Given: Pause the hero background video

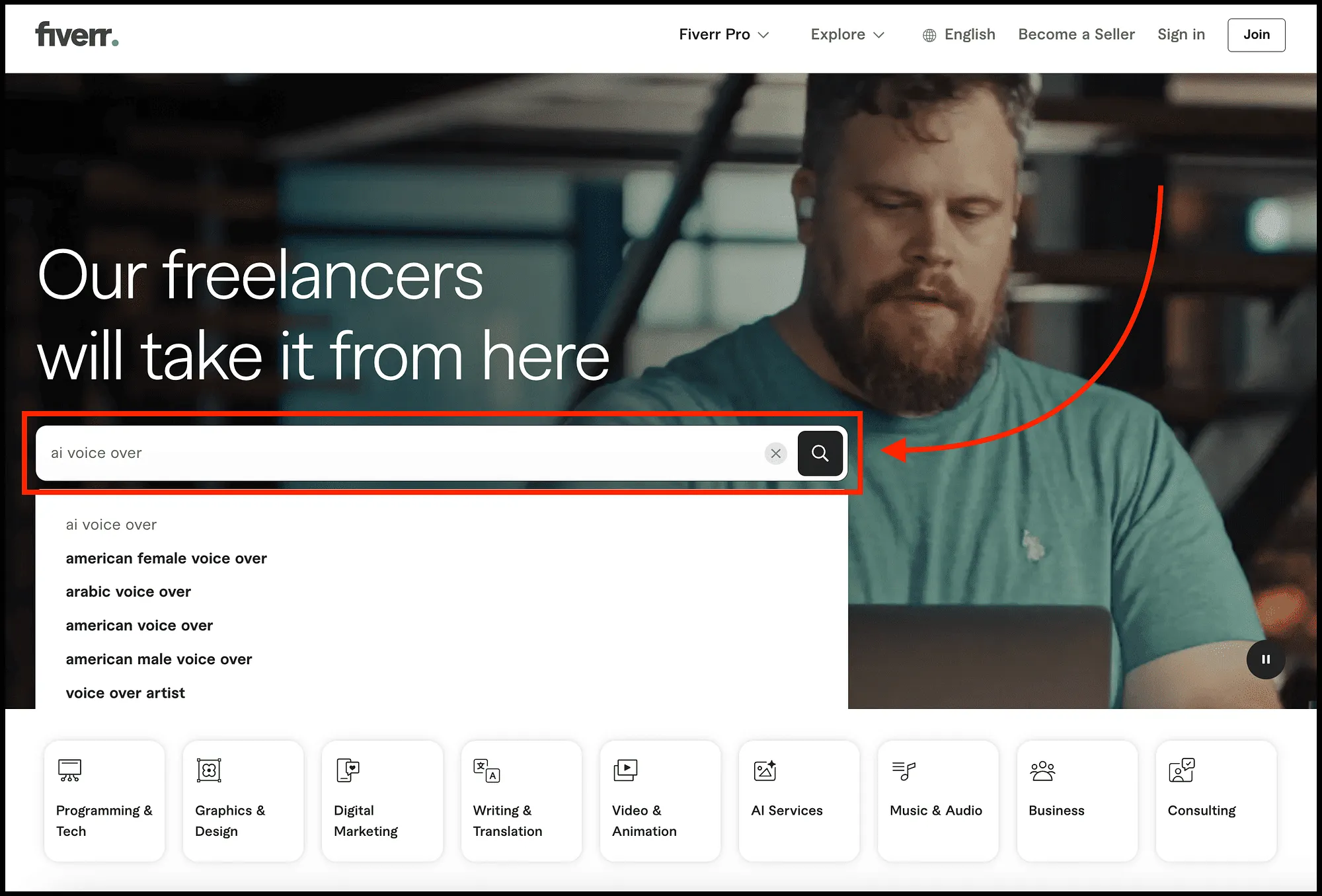Looking at the screenshot, I should [x=1265, y=659].
